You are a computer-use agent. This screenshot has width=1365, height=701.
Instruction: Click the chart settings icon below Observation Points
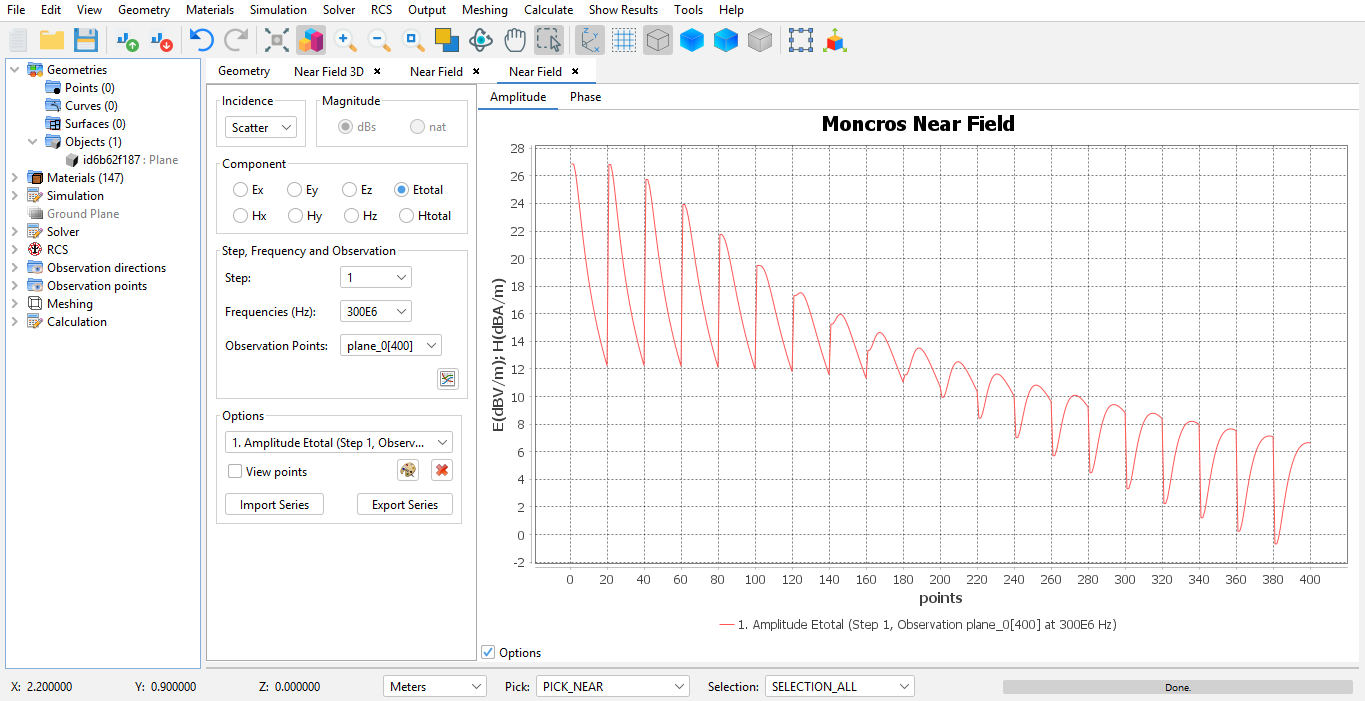[447, 379]
